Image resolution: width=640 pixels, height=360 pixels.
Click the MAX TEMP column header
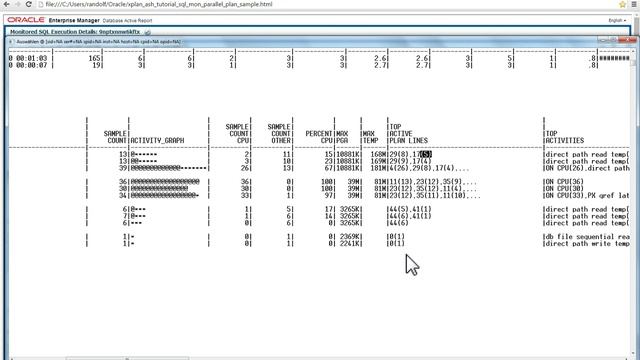[x=370, y=137]
